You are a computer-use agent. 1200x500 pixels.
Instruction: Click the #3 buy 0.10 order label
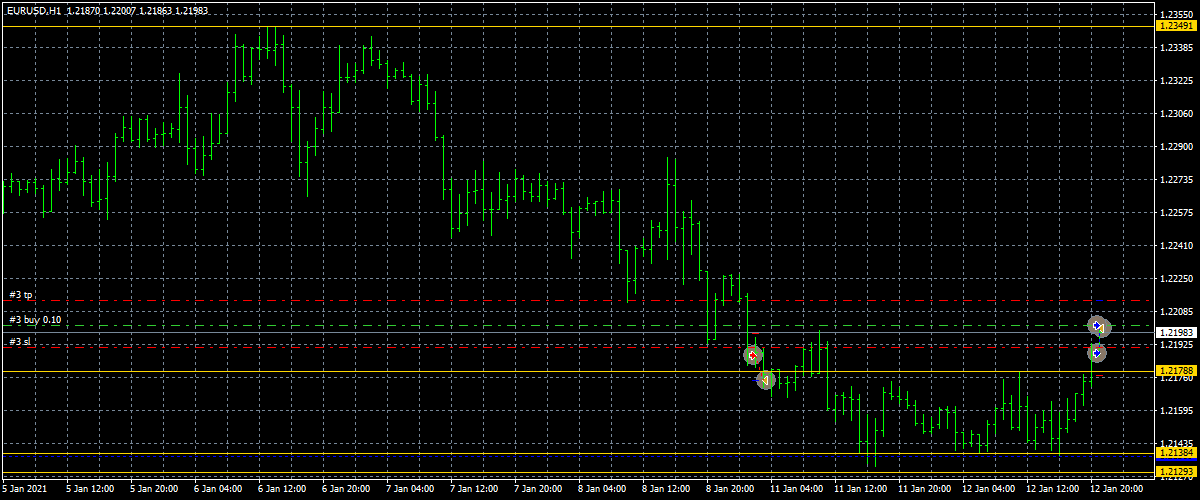pos(35,320)
